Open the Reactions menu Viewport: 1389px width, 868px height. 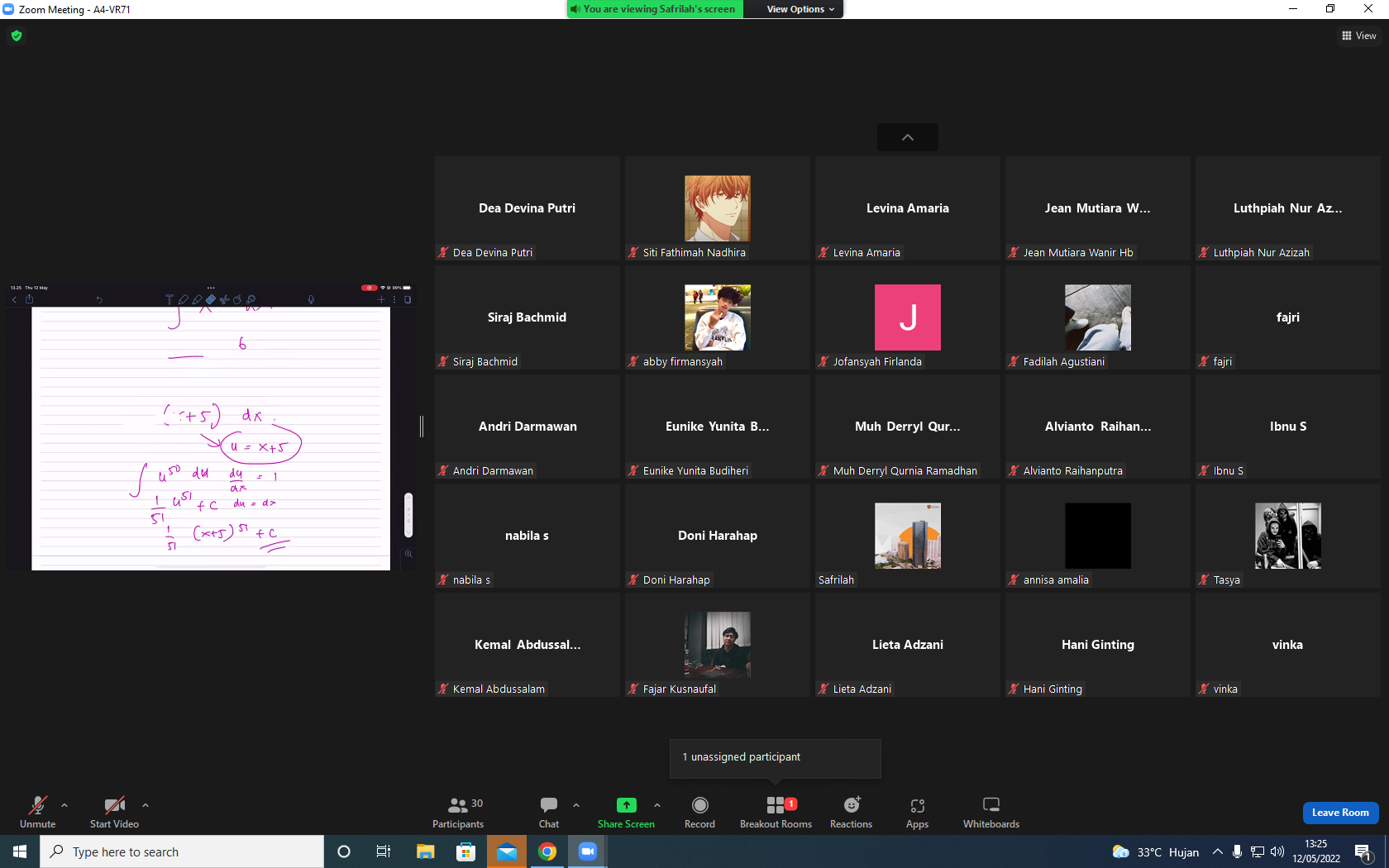click(851, 813)
